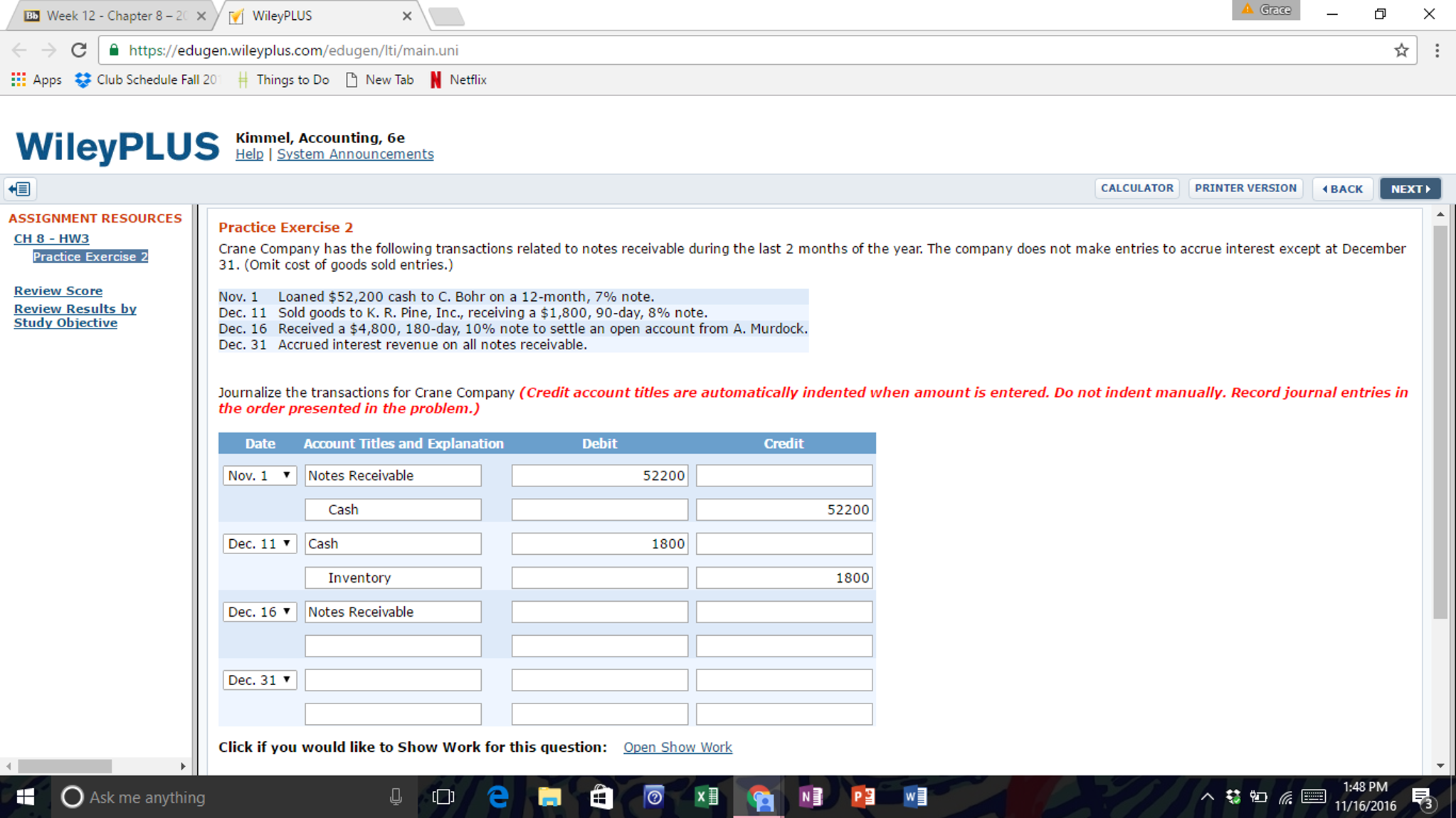1456x818 pixels.
Task: Open Excel from the taskbar
Action: point(707,797)
